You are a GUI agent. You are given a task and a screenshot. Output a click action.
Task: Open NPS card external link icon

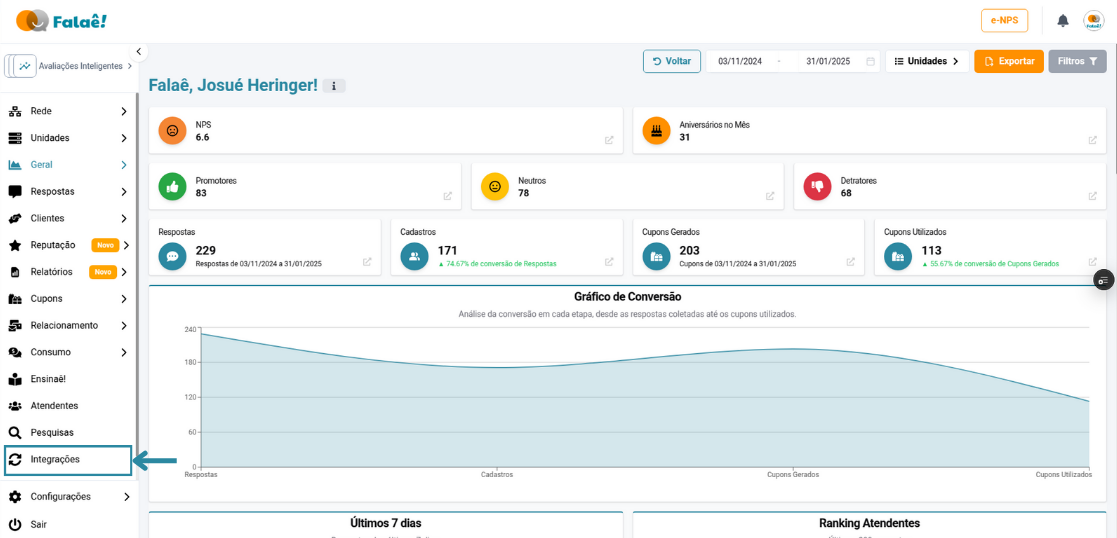609,140
